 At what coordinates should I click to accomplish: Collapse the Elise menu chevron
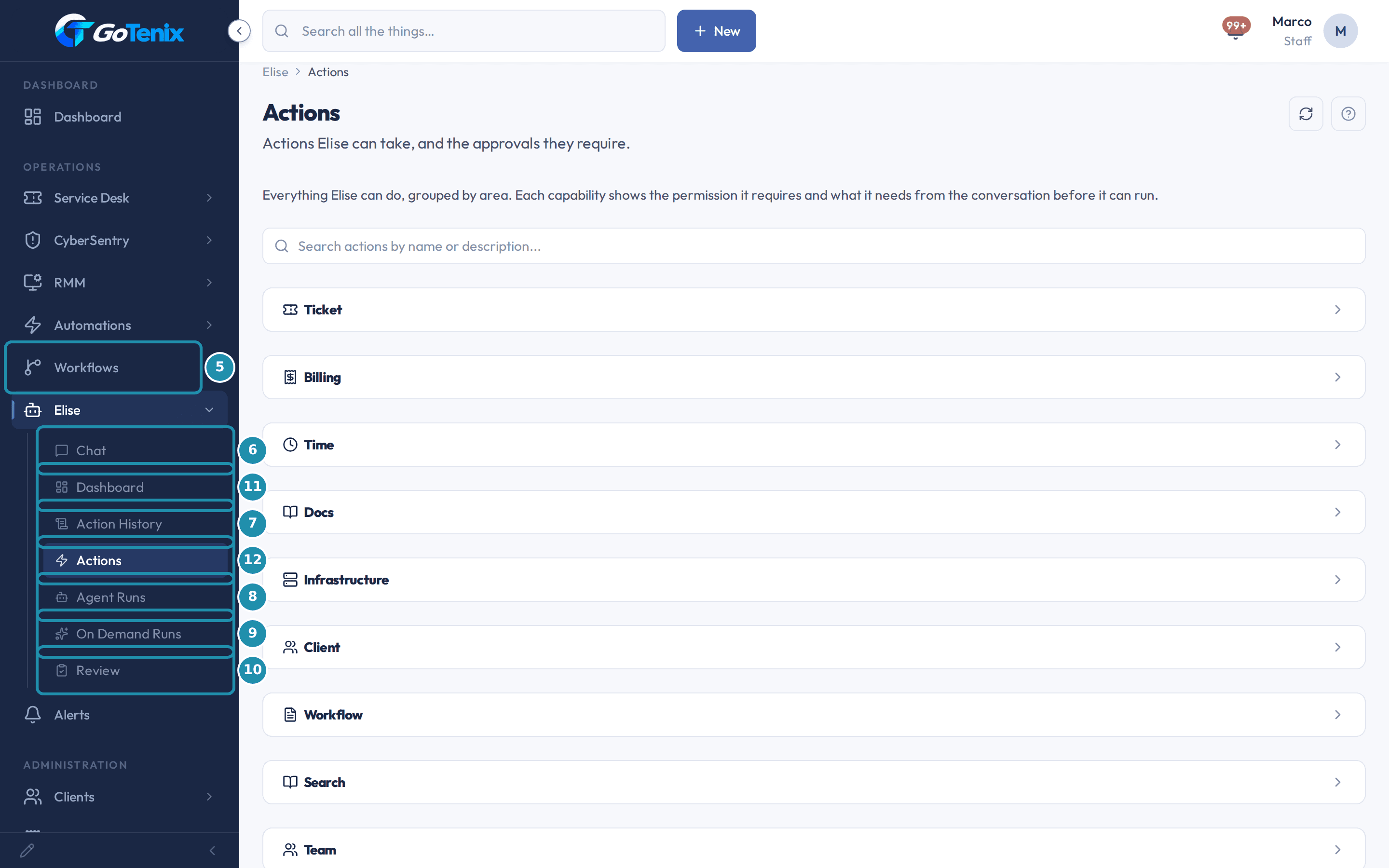[209, 410]
